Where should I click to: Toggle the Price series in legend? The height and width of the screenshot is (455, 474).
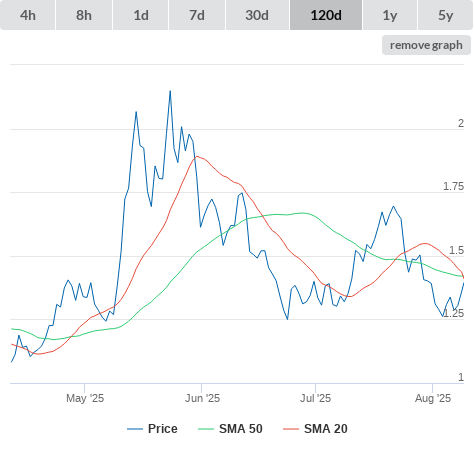(152, 429)
